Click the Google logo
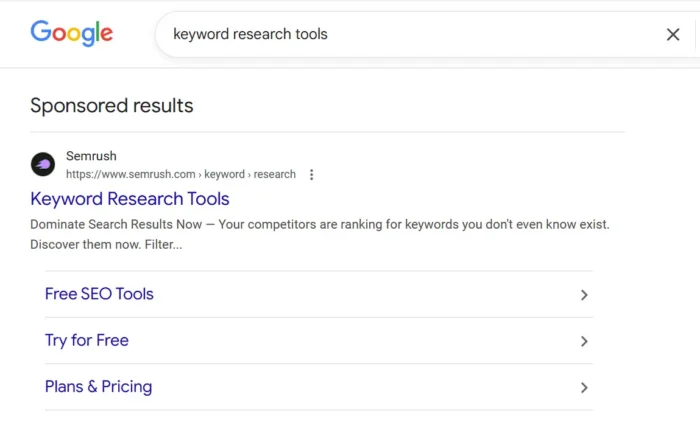 point(71,33)
